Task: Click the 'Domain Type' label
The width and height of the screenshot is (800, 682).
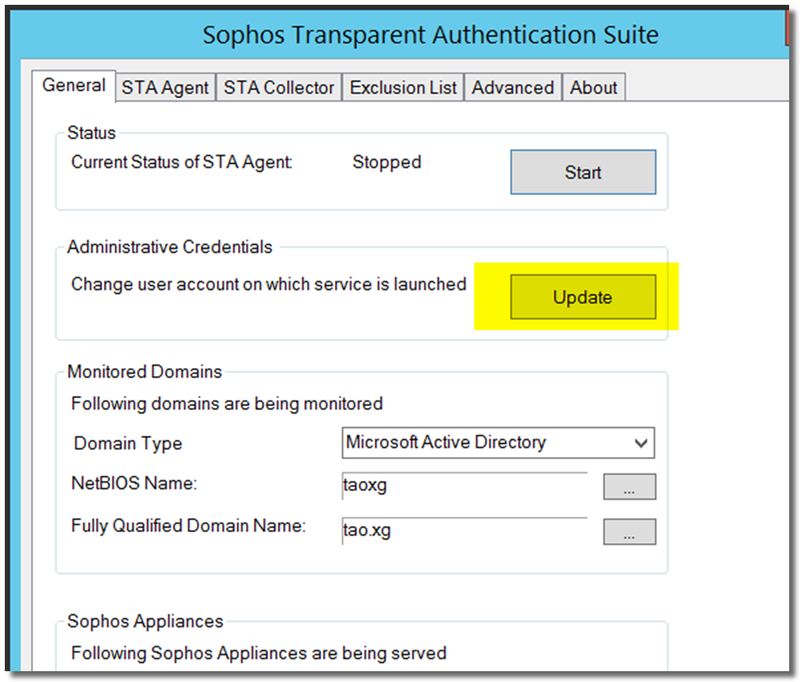Action: click(x=128, y=443)
